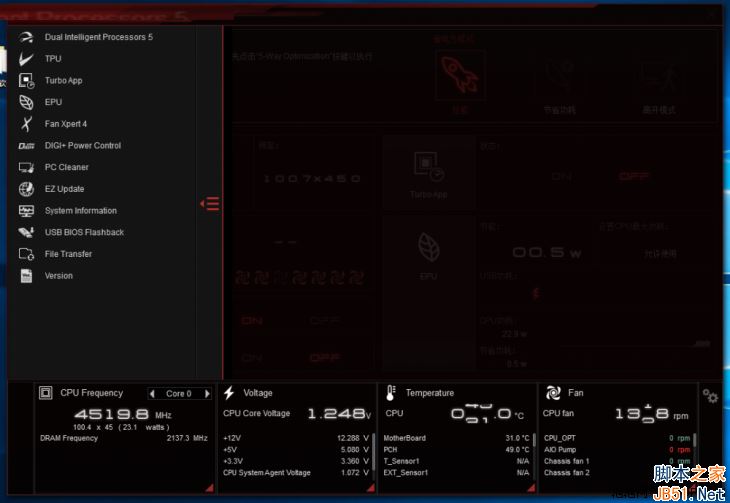
Task: Click the Core 0 selector field
Action: click(179, 394)
